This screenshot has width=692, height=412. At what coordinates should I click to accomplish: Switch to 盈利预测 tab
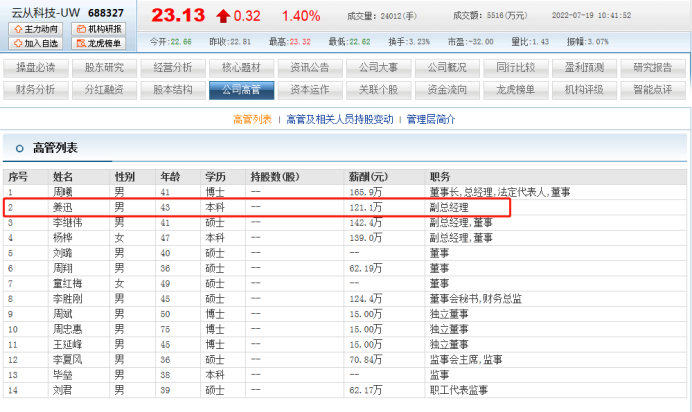point(584,68)
